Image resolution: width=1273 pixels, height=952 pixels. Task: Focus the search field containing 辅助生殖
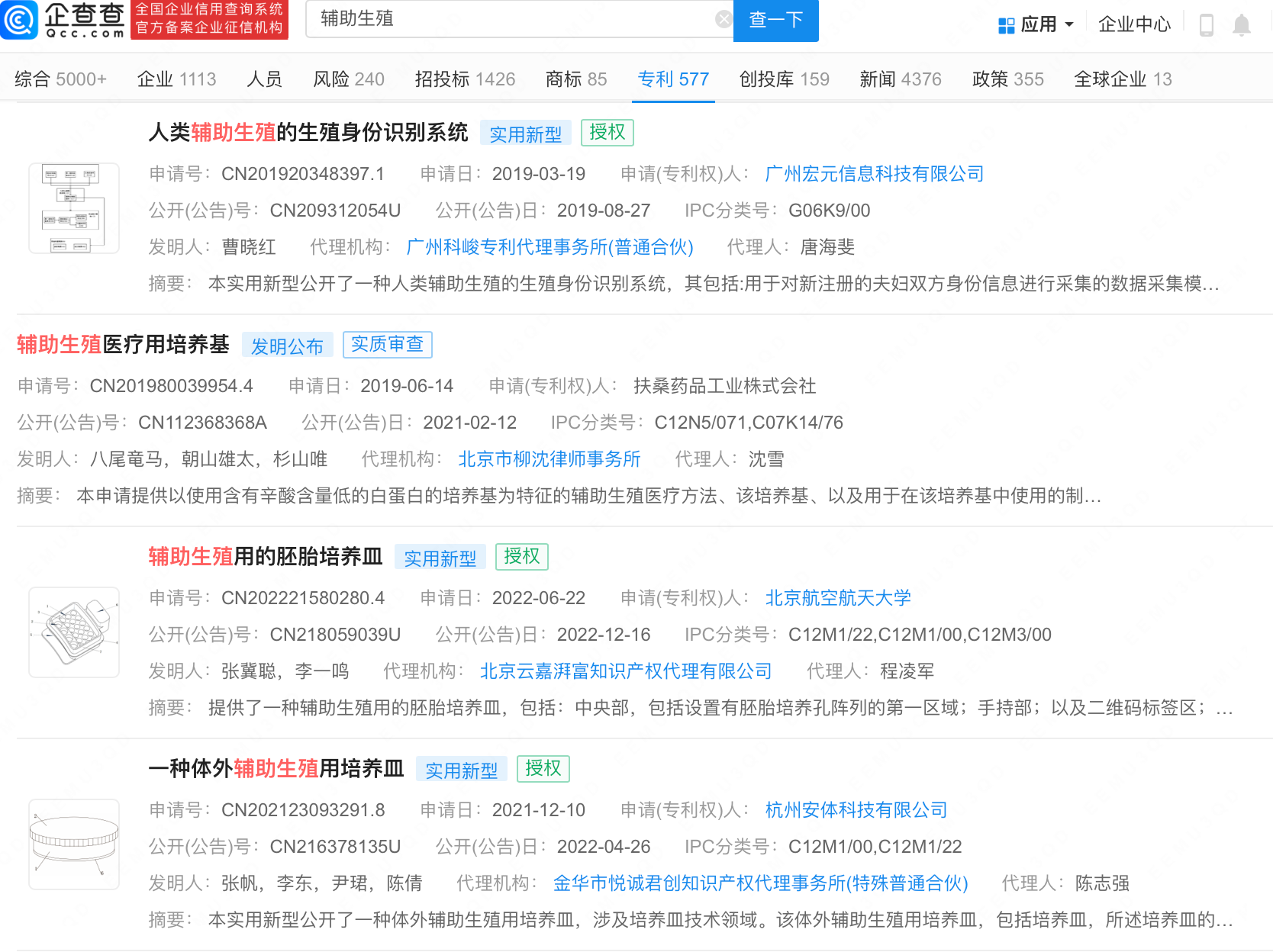[519, 19]
